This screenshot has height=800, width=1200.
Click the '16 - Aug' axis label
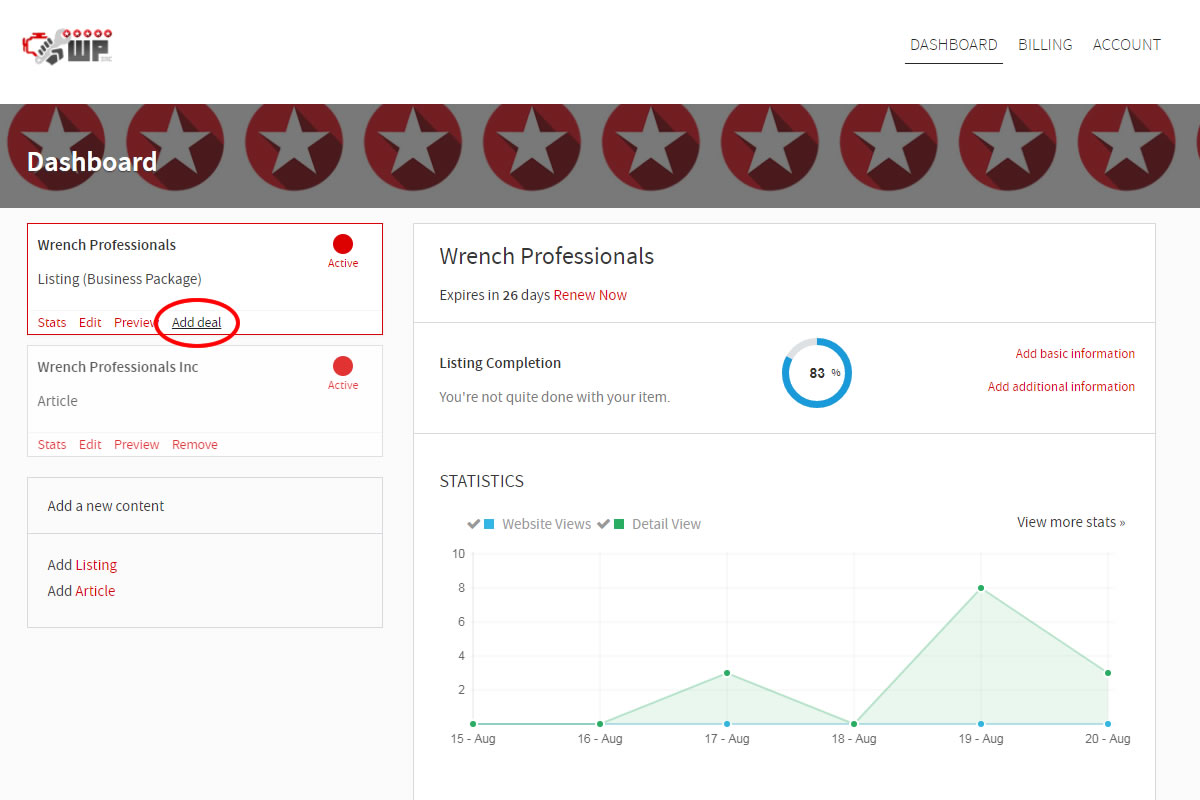point(600,739)
